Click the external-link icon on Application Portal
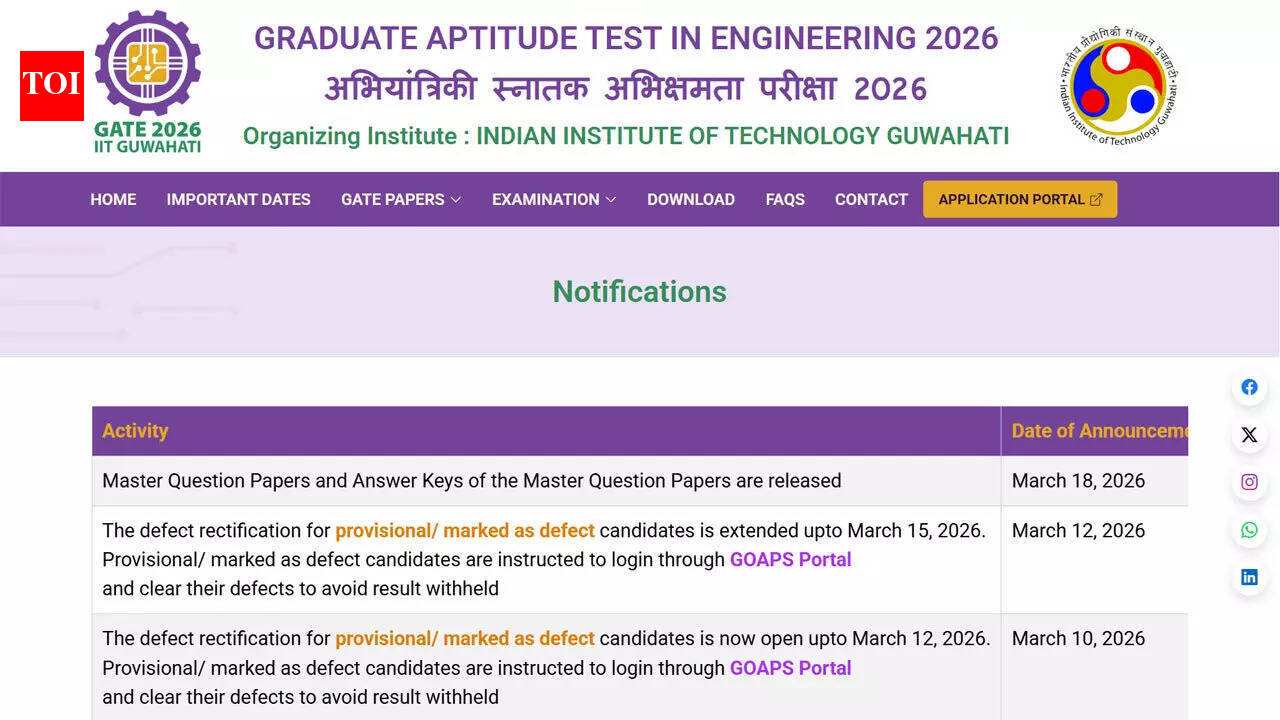This screenshot has width=1280, height=720. coord(1097,199)
